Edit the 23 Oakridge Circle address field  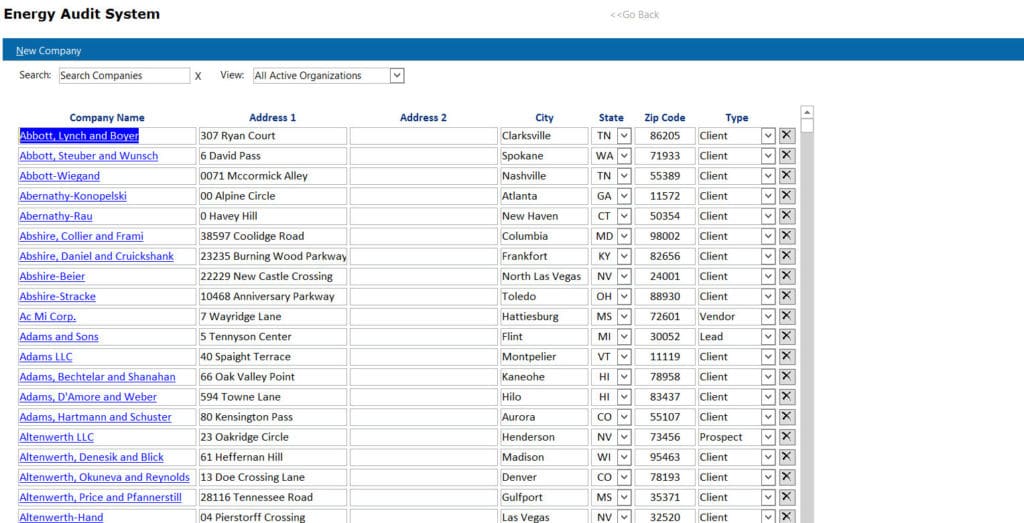click(273, 437)
